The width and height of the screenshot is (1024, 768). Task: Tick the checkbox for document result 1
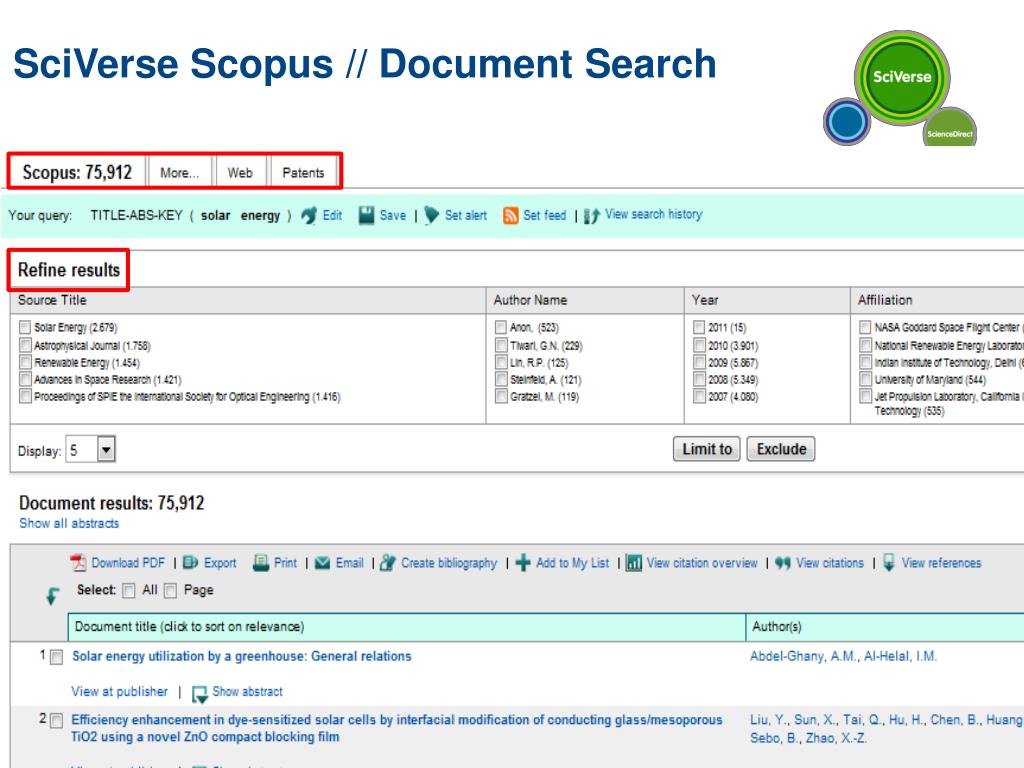pos(57,657)
